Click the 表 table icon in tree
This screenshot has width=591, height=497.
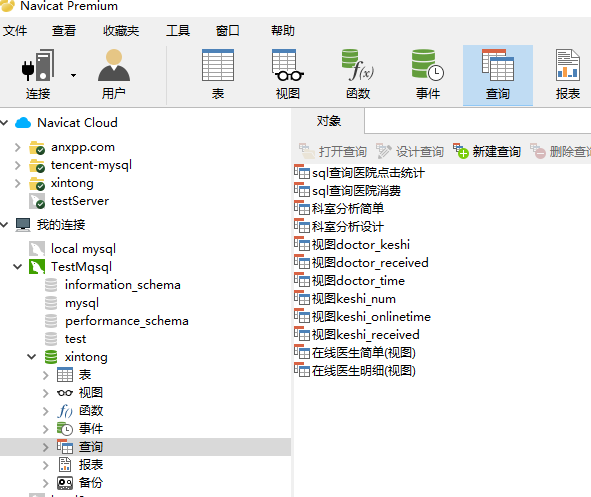coord(65,375)
